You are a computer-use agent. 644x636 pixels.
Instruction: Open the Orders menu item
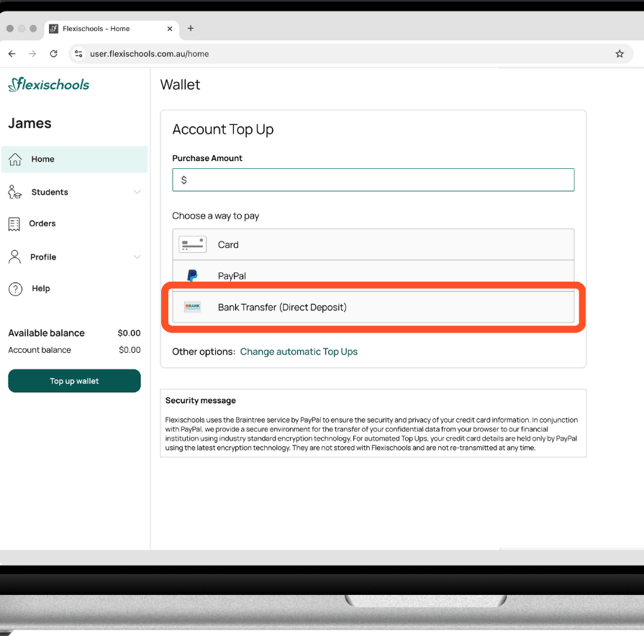(42, 224)
